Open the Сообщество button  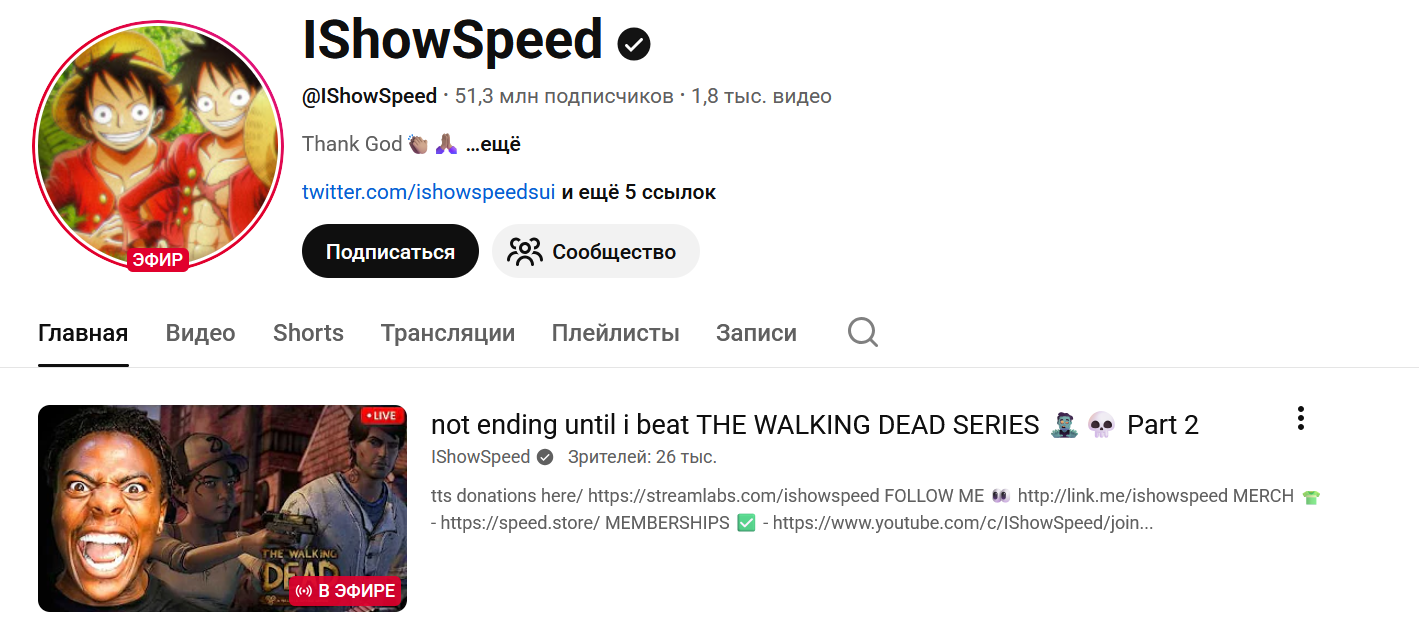point(596,252)
